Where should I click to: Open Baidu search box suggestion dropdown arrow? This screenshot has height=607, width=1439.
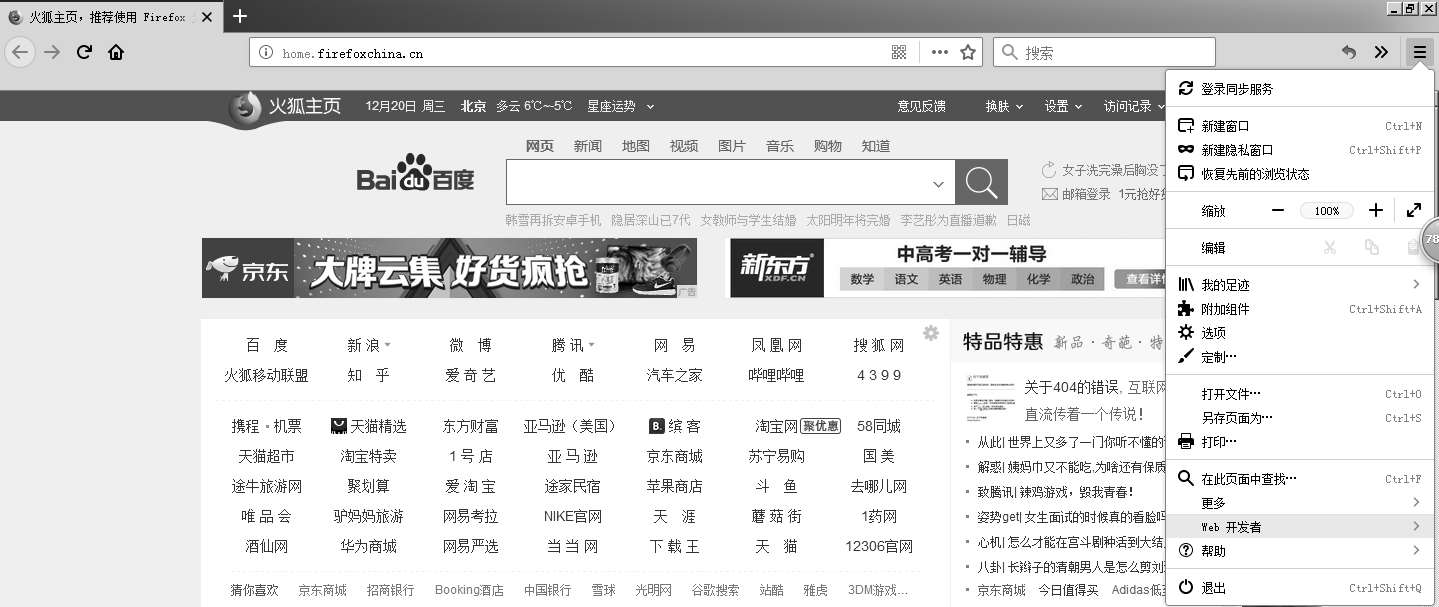tap(938, 184)
